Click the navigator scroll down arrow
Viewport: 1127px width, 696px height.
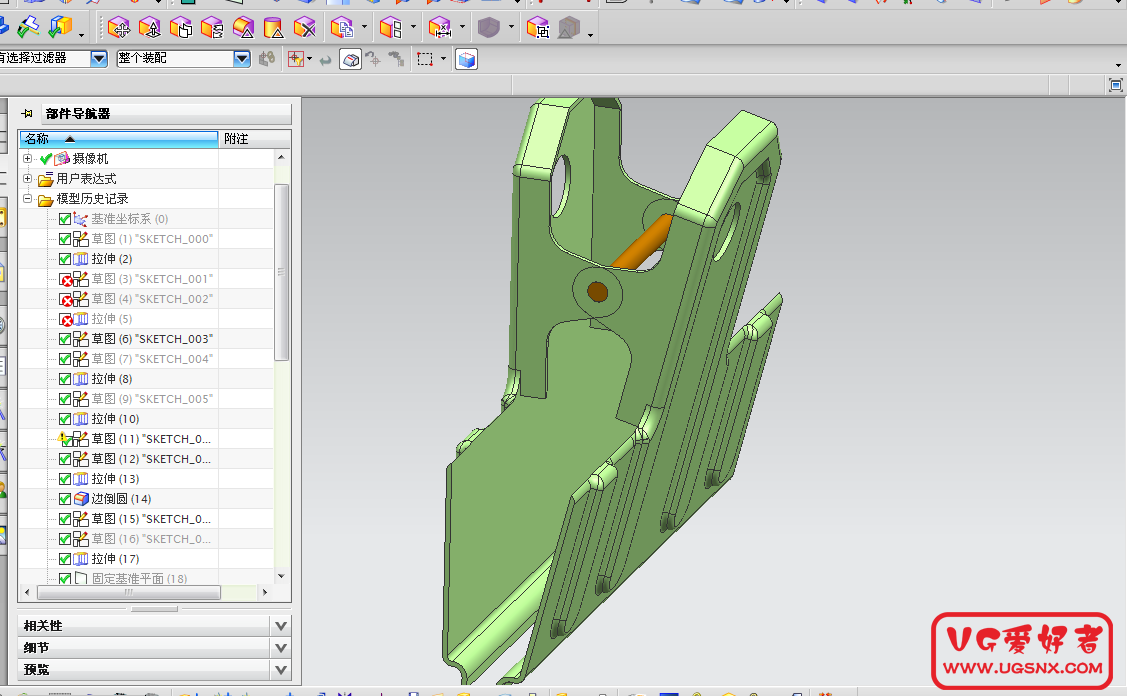pyautogui.click(x=281, y=576)
